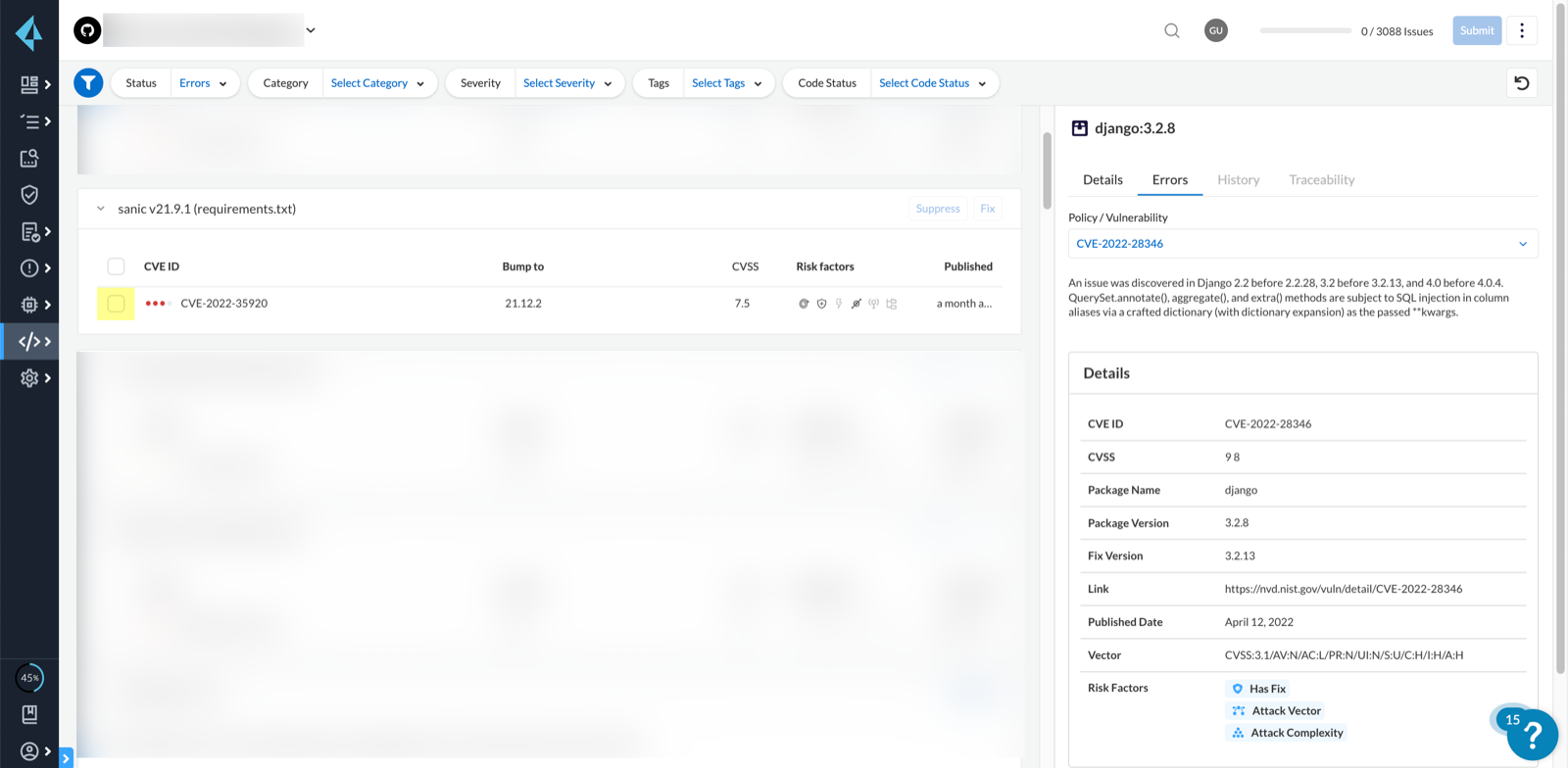
Task: Click the '0 / 3088 Issues' counter text
Action: pos(1397,31)
